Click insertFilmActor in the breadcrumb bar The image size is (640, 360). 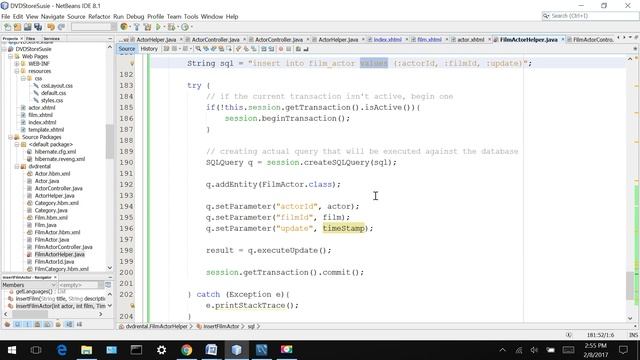coord(221,327)
